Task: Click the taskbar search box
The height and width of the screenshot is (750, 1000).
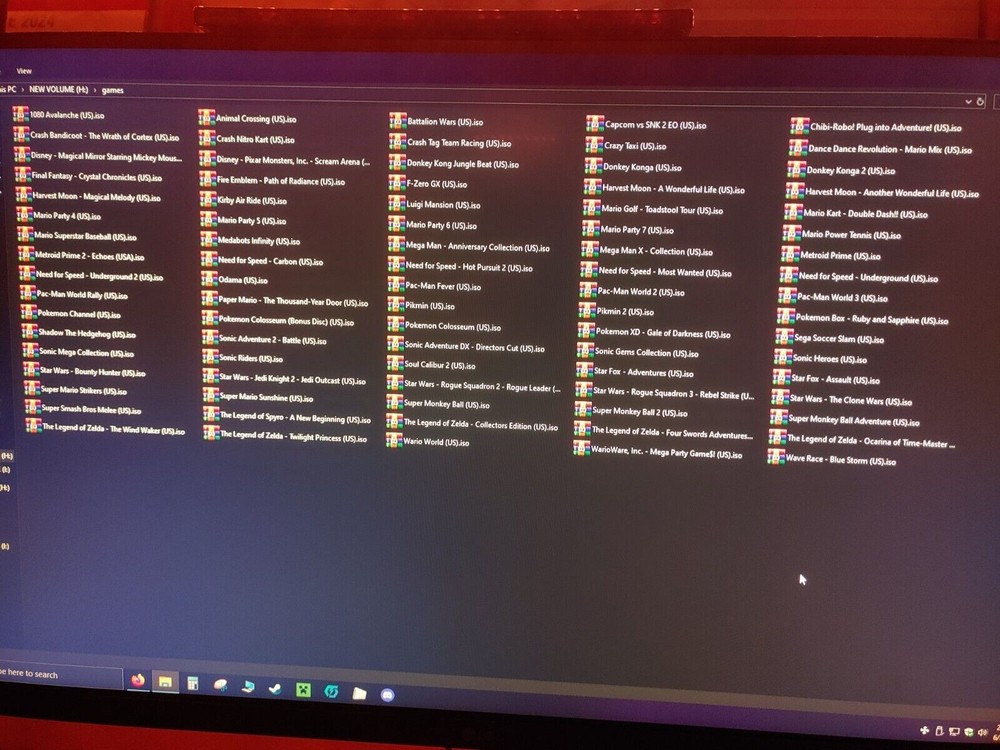Action: click(40, 674)
